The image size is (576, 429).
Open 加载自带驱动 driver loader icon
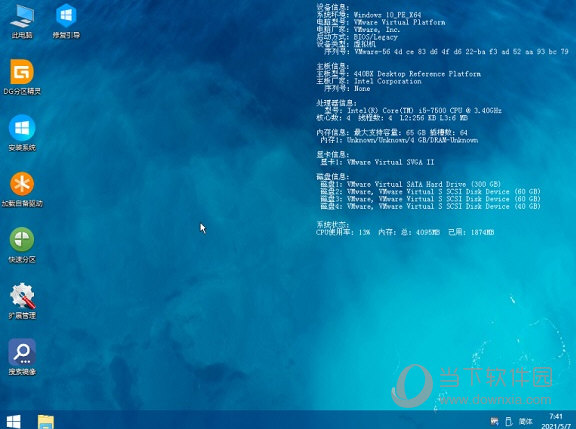tap(22, 189)
